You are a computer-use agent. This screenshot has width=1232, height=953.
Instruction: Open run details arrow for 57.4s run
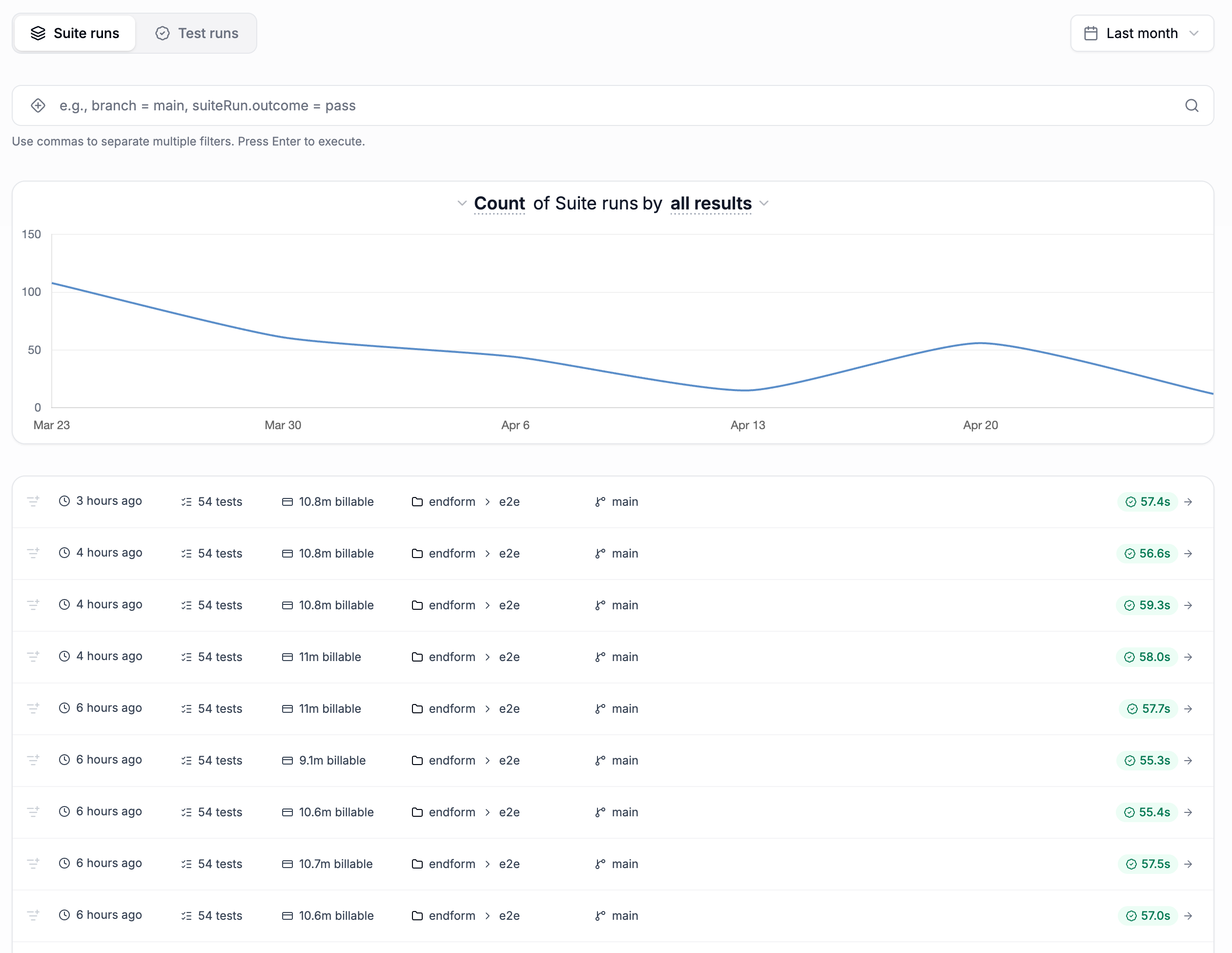pyautogui.click(x=1189, y=501)
